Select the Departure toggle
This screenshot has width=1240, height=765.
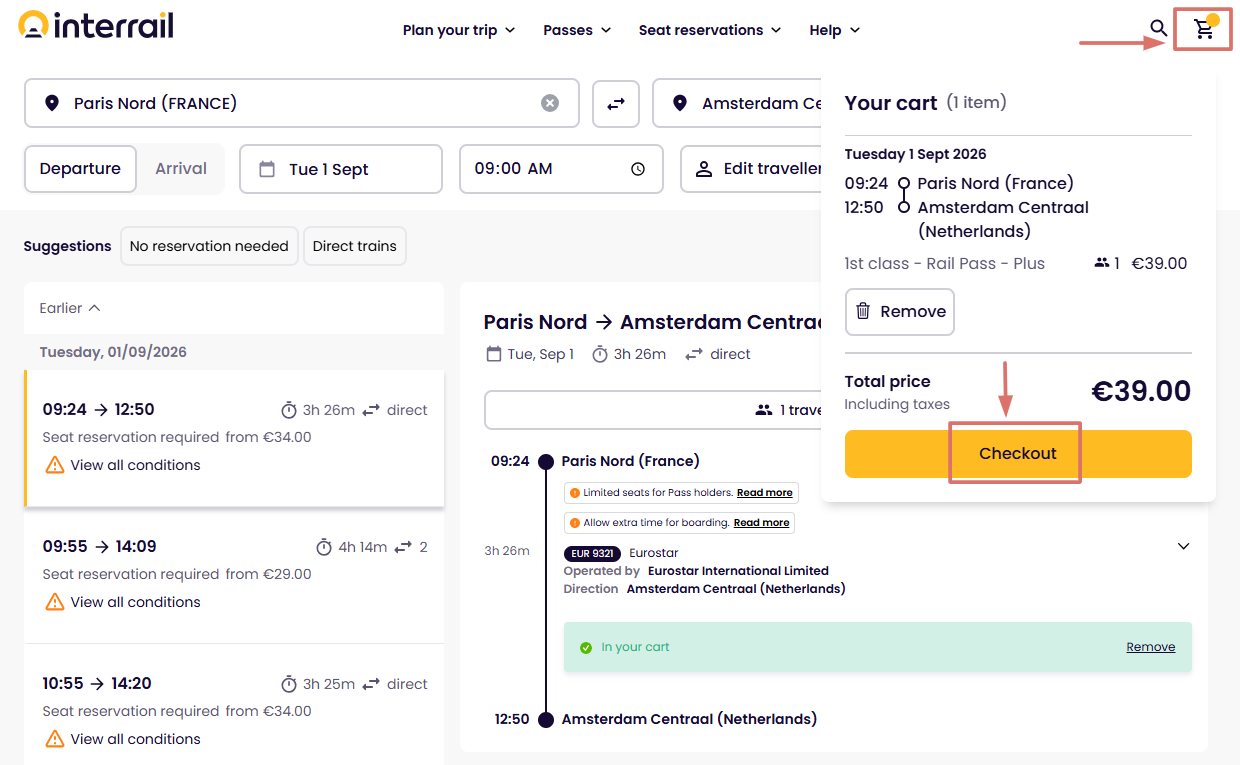pos(80,168)
